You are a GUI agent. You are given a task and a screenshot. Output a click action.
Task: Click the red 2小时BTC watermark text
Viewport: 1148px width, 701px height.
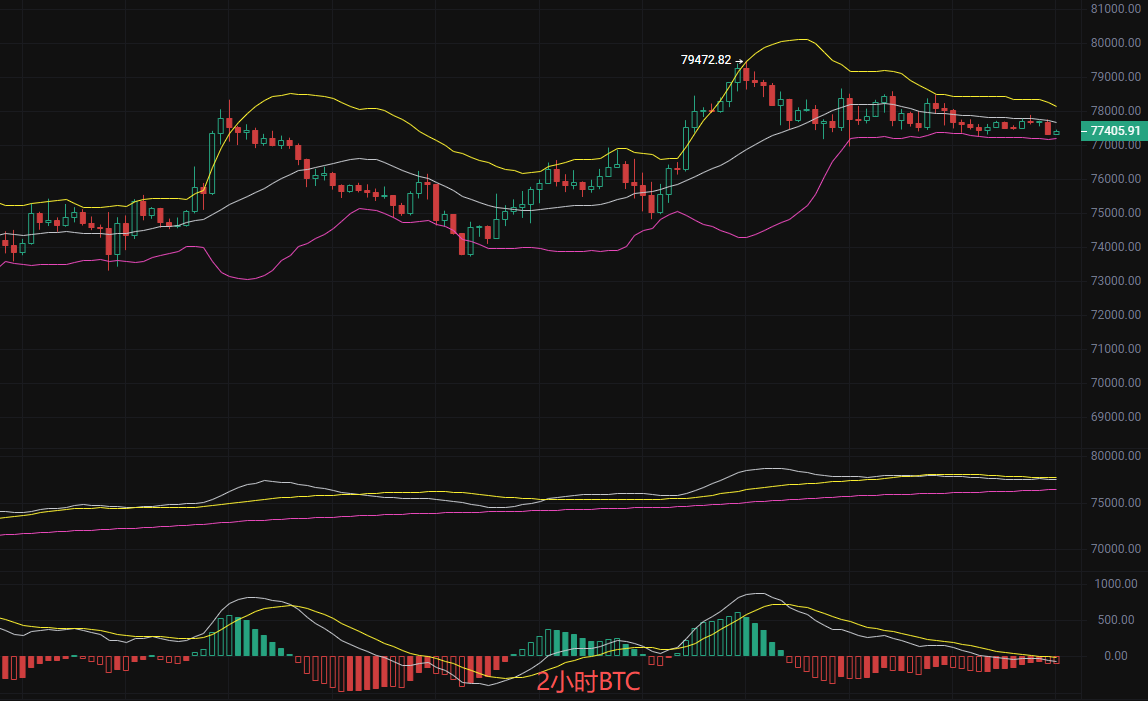(x=587, y=682)
